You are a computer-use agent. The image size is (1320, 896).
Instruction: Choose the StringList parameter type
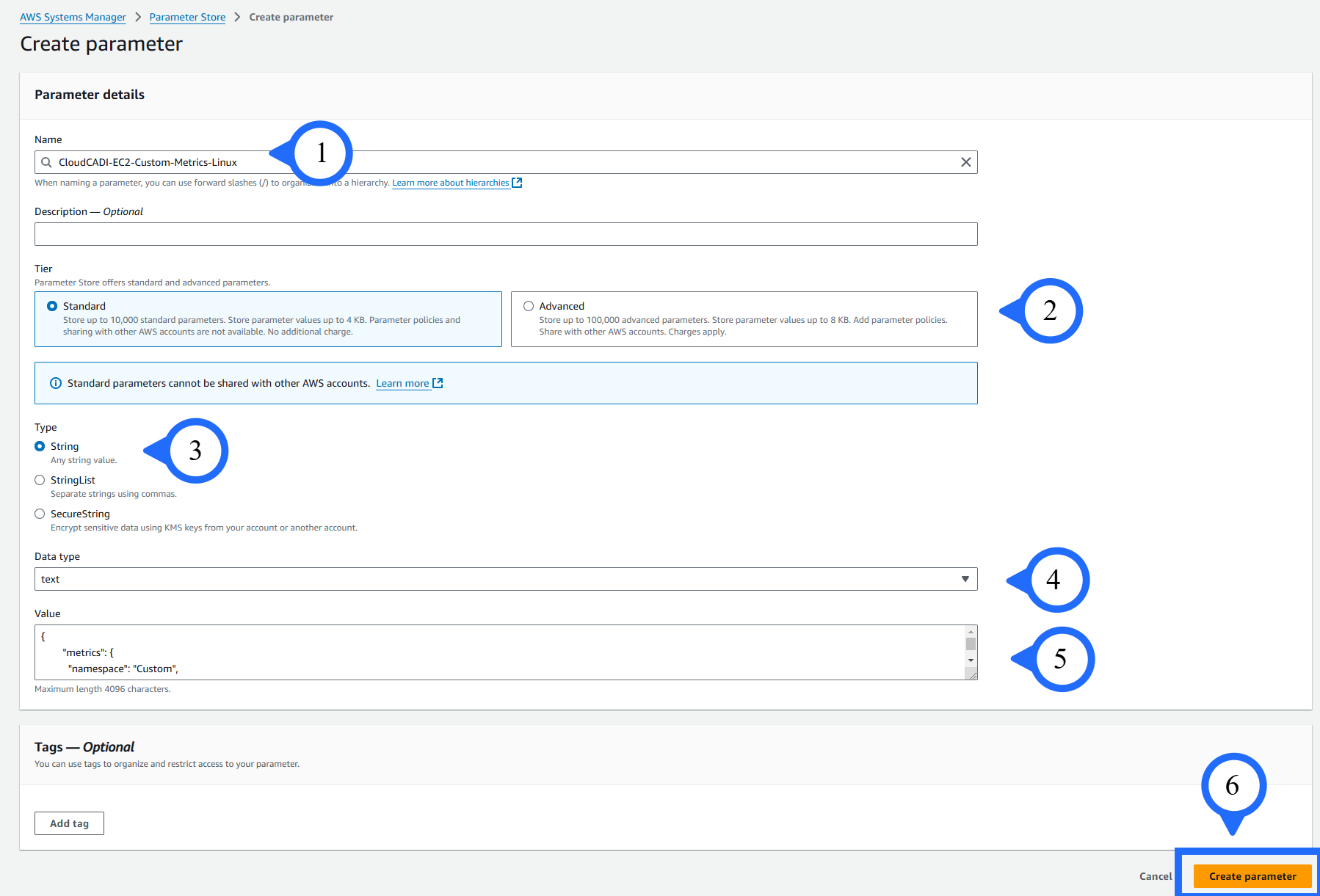tap(40, 480)
